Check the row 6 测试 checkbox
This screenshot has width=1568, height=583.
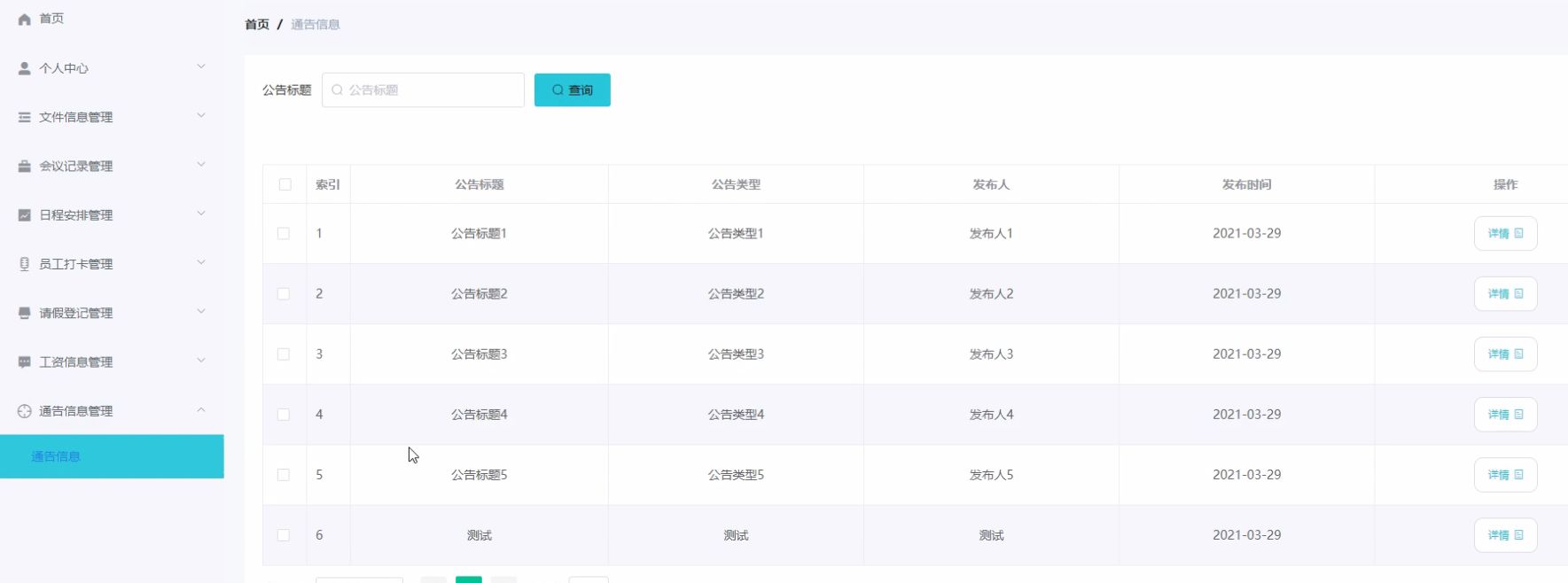pos(284,535)
